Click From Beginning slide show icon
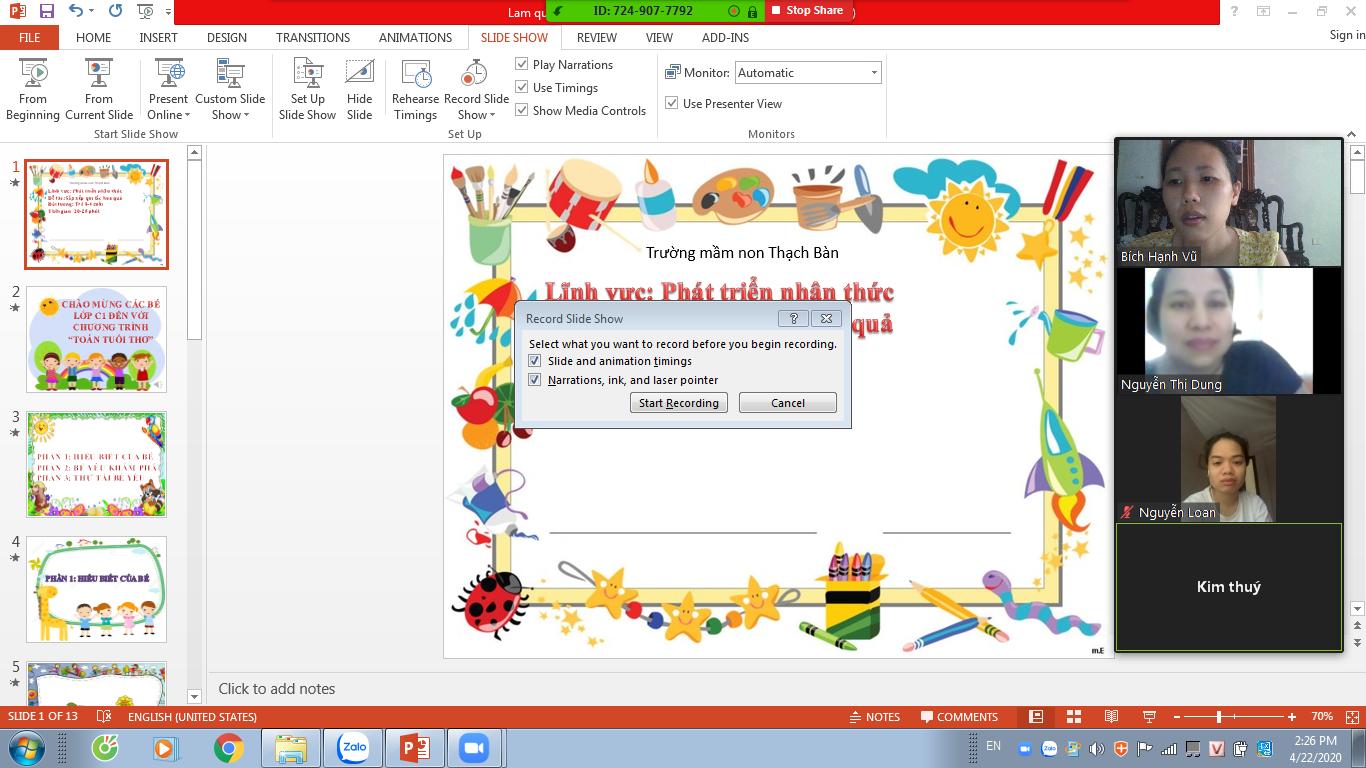The image size is (1366, 768). point(33,76)
